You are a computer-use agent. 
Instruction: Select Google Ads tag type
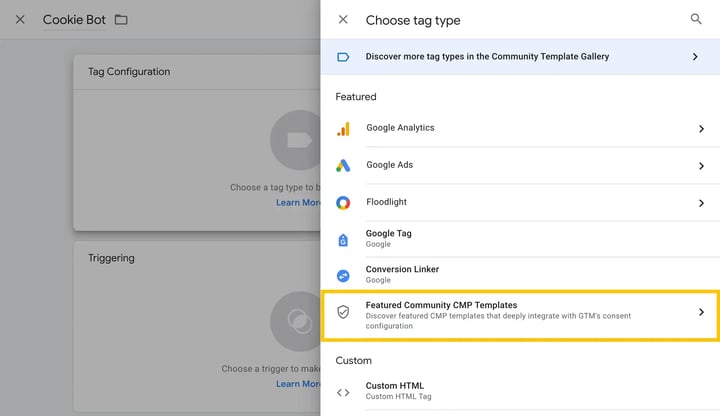pos(520,165)
